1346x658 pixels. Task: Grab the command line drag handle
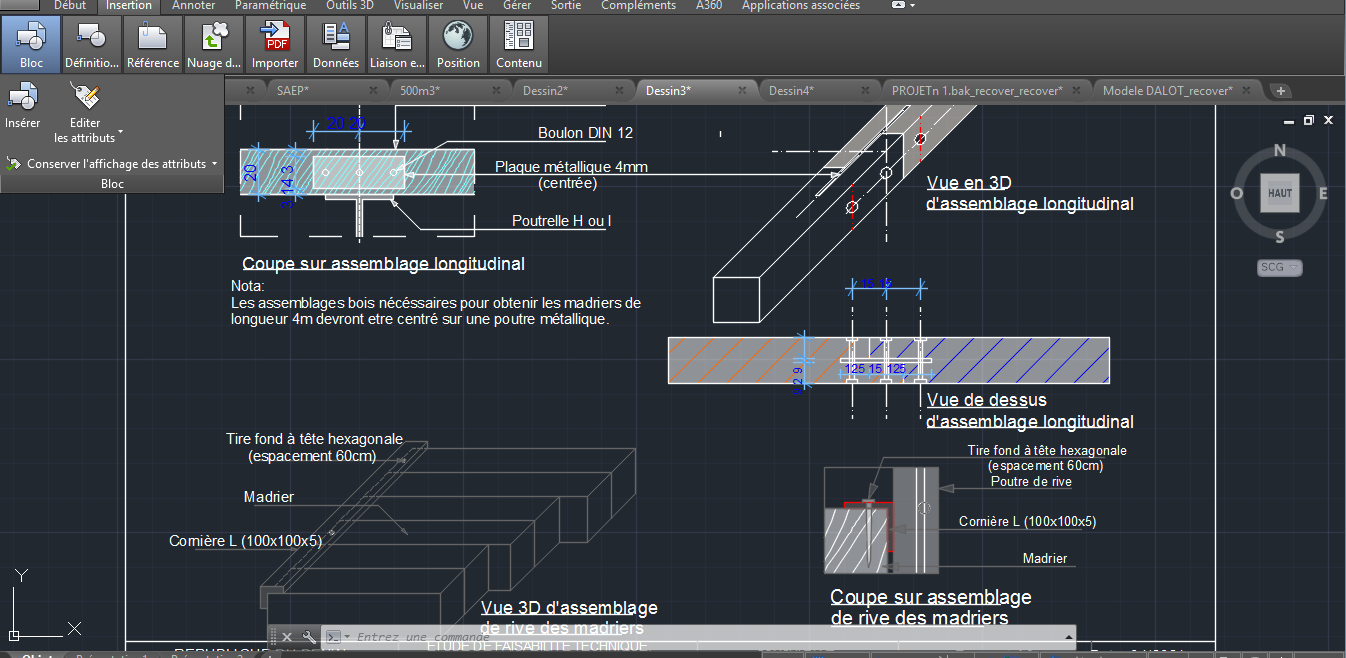272,636
